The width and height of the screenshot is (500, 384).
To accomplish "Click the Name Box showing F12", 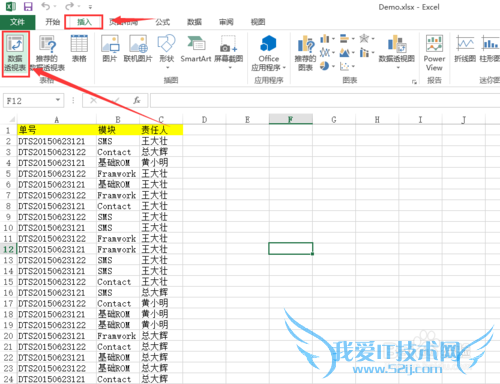I will pos(33,100).
